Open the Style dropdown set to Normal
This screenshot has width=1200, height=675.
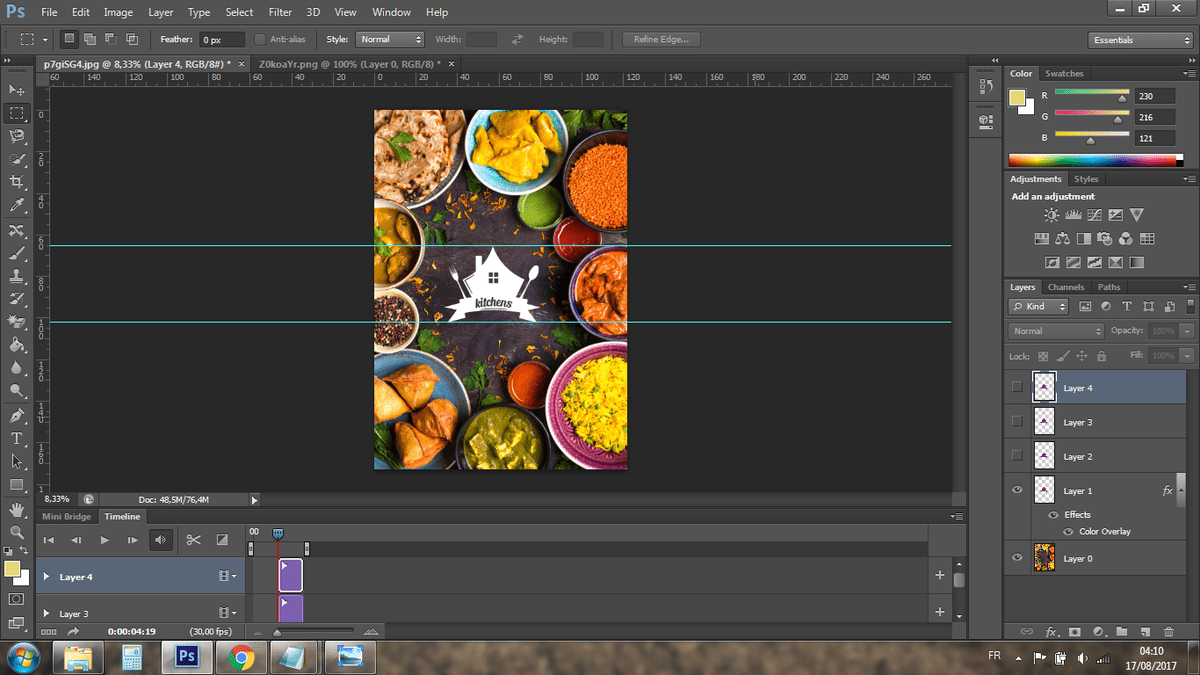point(391,40)
